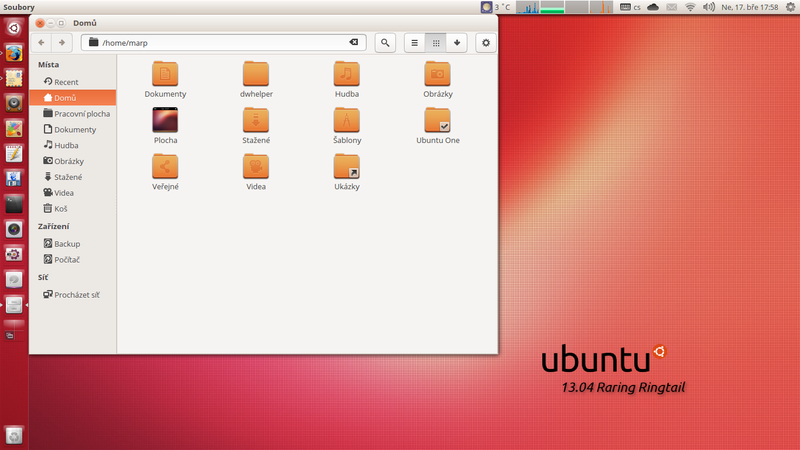Screen dimensions: 800x450
Task: Open the floppy disk launcher icon
Action: point(14,179)
